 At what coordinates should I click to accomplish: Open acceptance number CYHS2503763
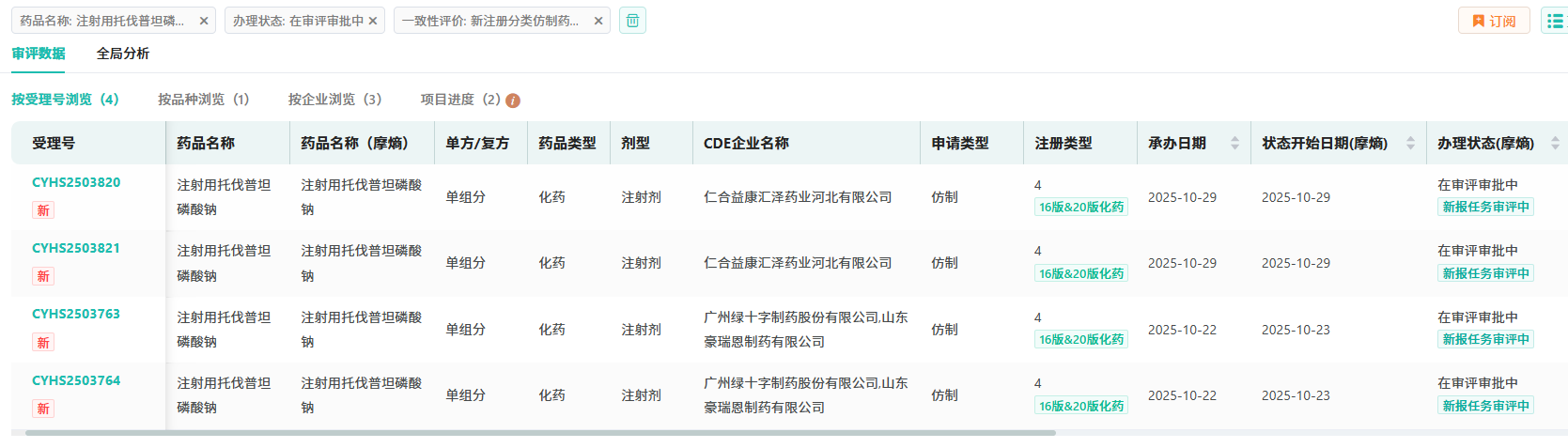(x=76, y=314)
